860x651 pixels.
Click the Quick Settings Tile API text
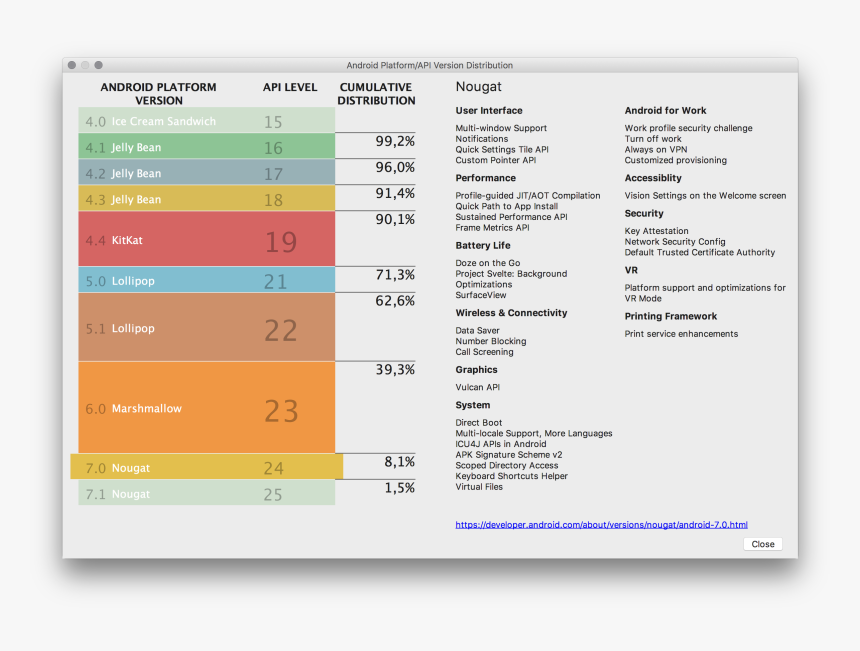502,149
